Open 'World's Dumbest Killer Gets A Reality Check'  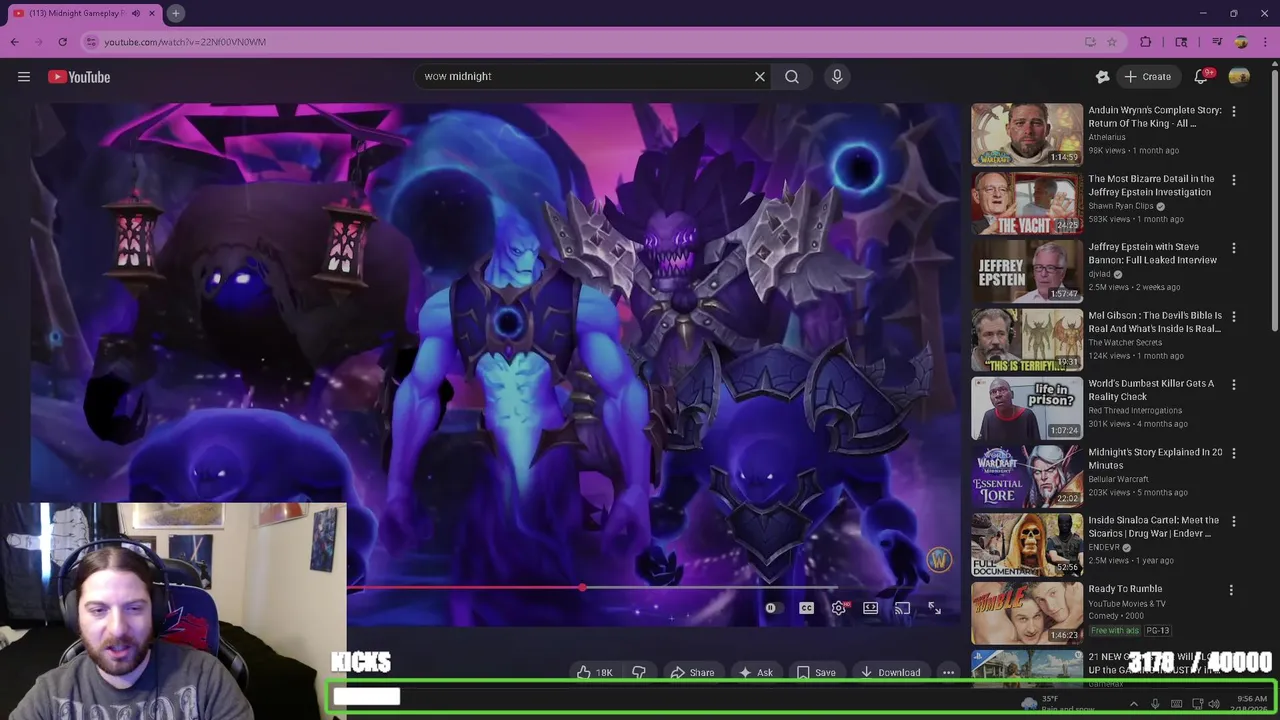click(1151, 390)
